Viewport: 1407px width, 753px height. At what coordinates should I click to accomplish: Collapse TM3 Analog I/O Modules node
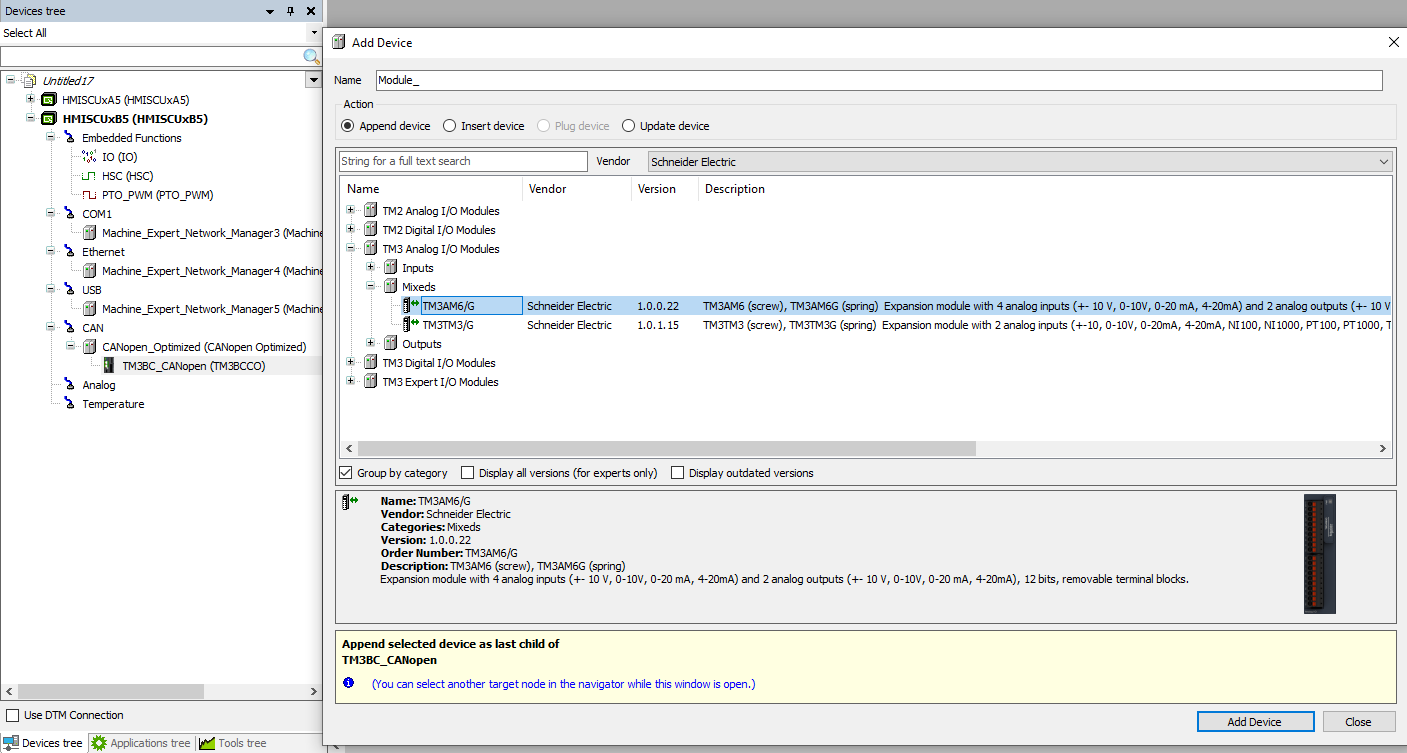coord(351,249)
